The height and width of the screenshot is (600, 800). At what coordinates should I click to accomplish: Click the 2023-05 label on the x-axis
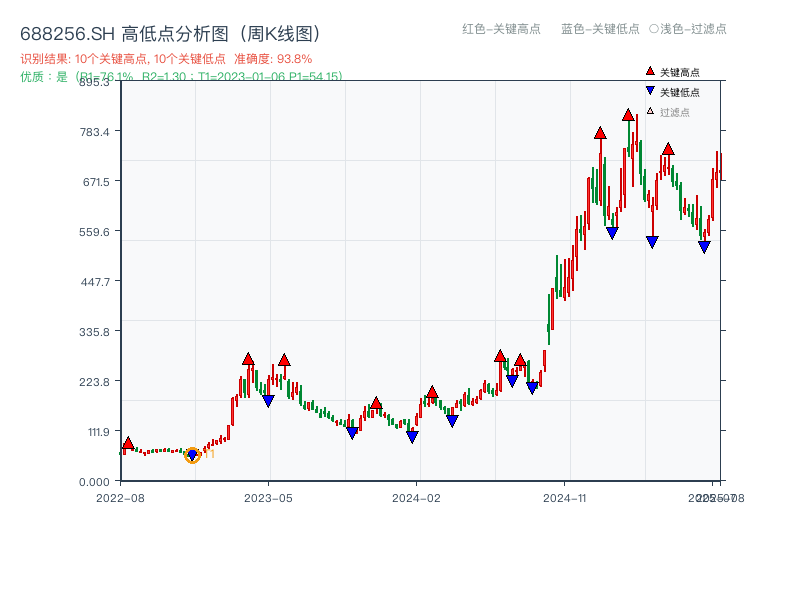tap(270, 497)
